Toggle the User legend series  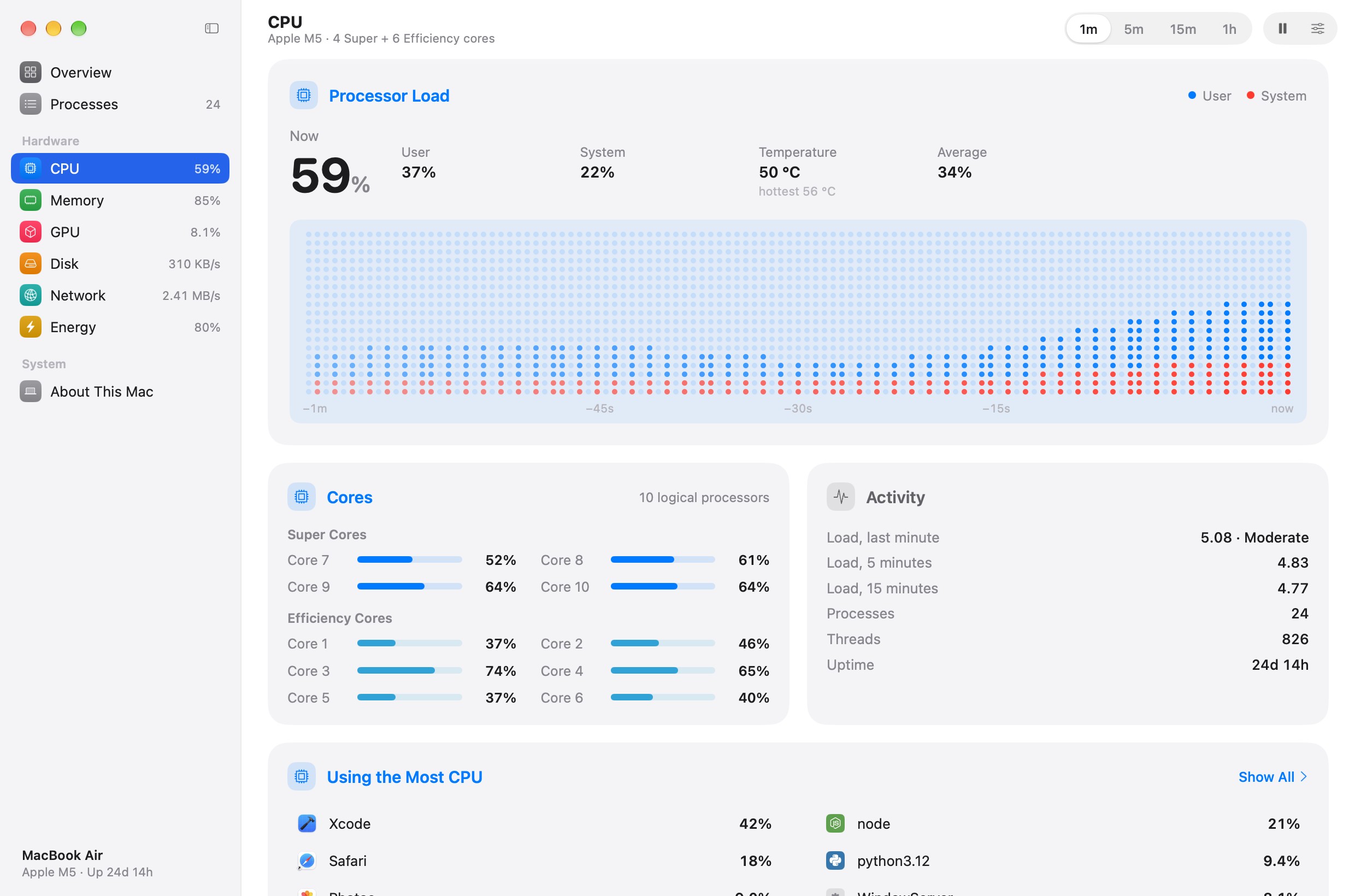click(x=1209, y=96)
